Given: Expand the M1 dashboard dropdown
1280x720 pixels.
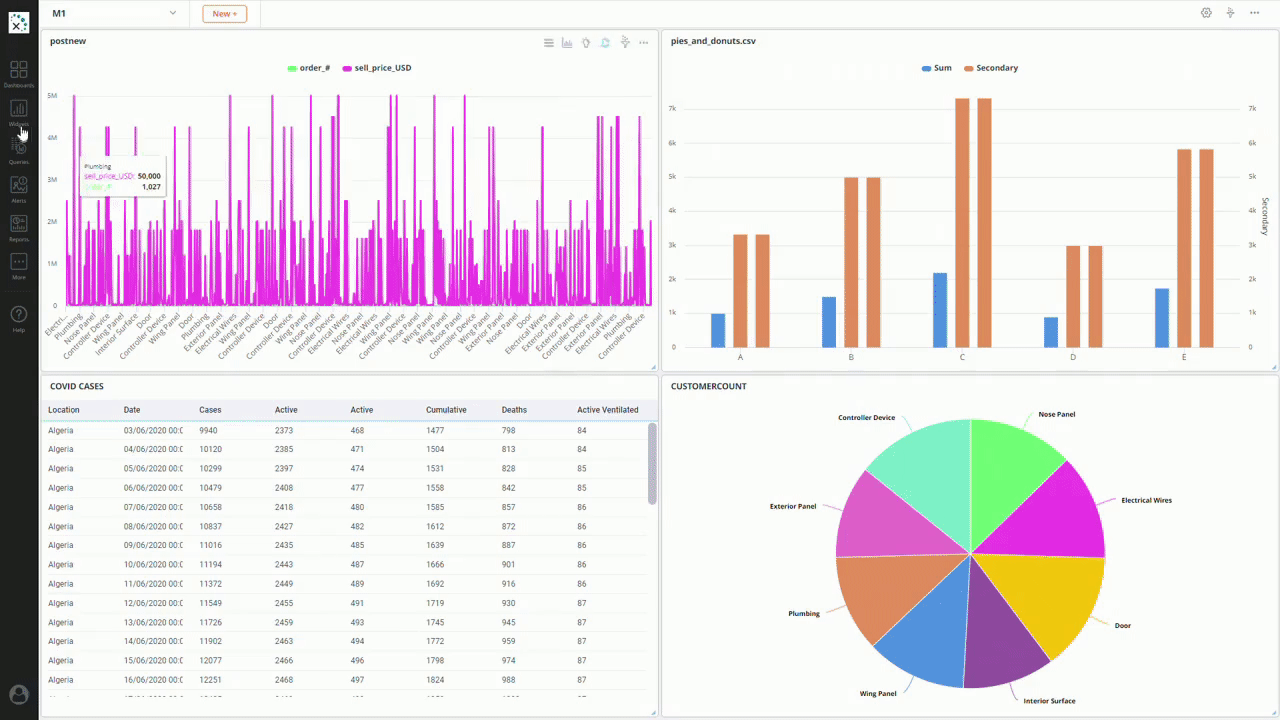Looking at the screenshot, I should click(x=173, y=13).
